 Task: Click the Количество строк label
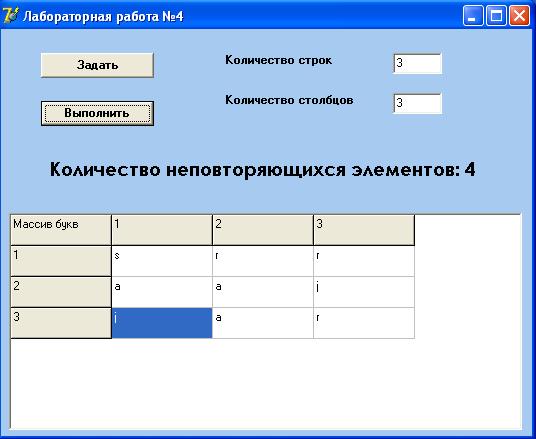point(278,60)
